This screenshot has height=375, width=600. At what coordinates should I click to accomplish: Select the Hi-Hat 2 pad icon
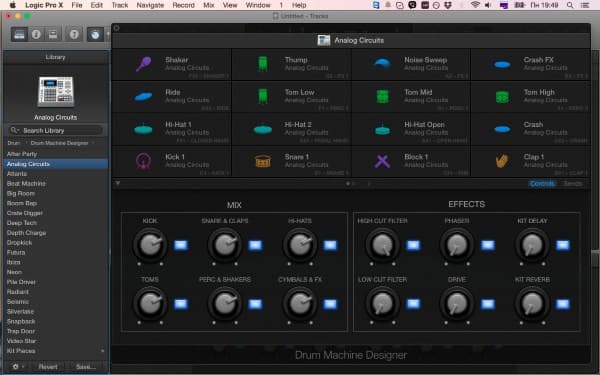click(263, 129)
